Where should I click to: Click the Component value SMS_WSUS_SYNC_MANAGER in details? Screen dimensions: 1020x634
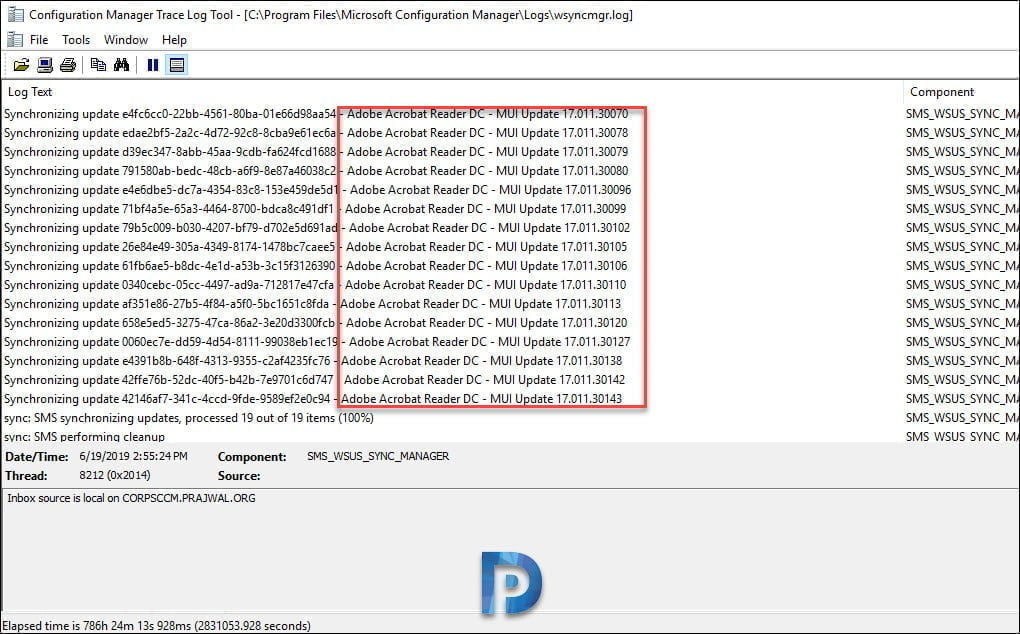pos(378,456)
